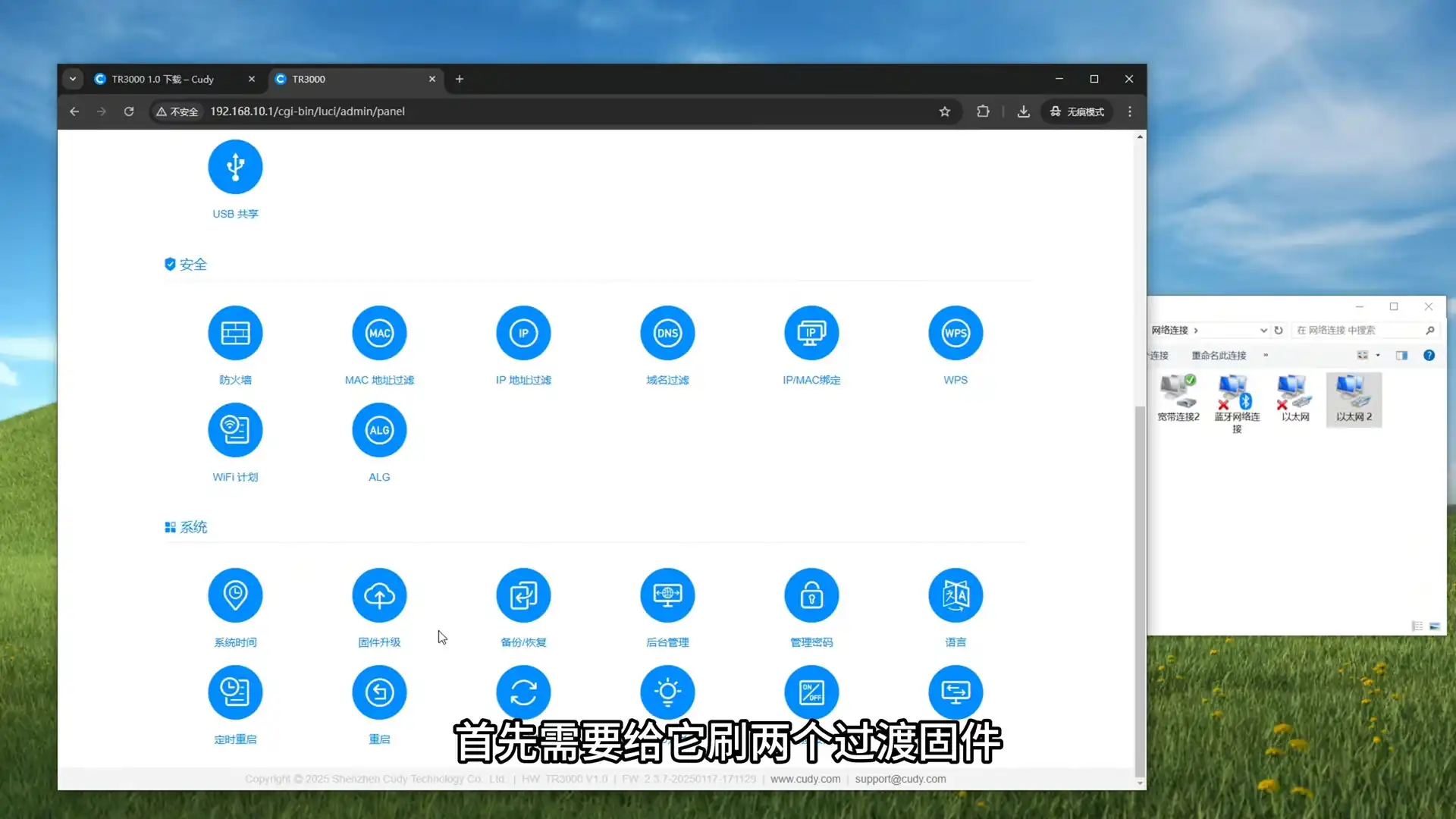The image size is (1456, 819).
Task: Open the 防火墙 firewall settings icon
Action: [235, 333]
